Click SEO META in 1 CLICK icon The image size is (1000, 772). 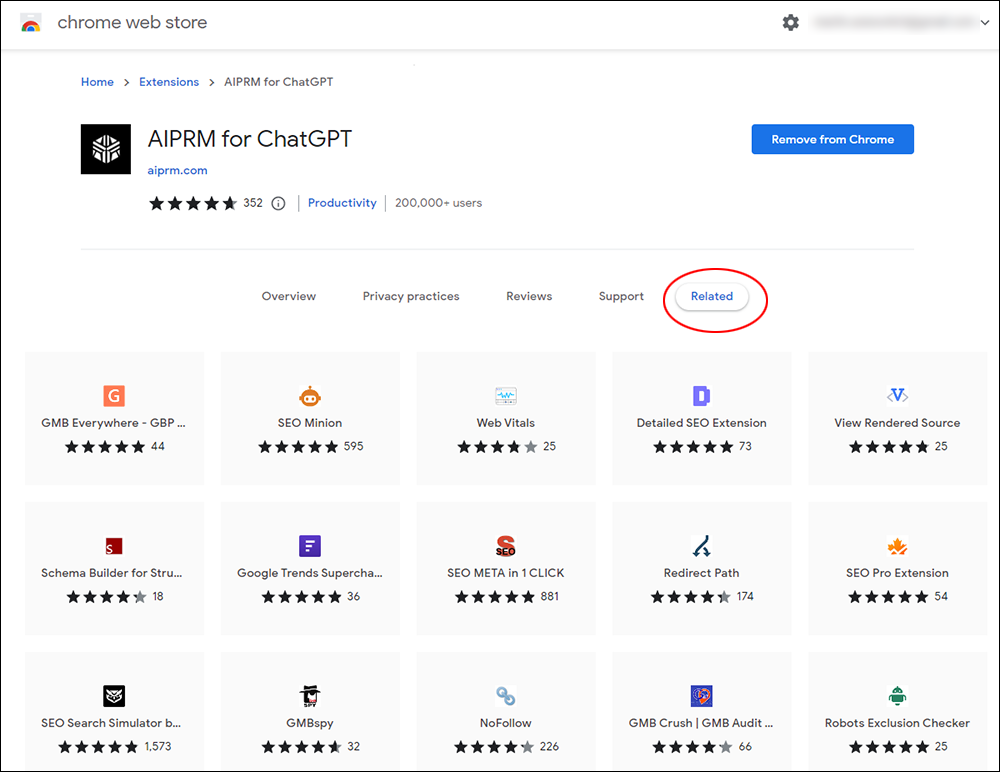tap(506, 546)
